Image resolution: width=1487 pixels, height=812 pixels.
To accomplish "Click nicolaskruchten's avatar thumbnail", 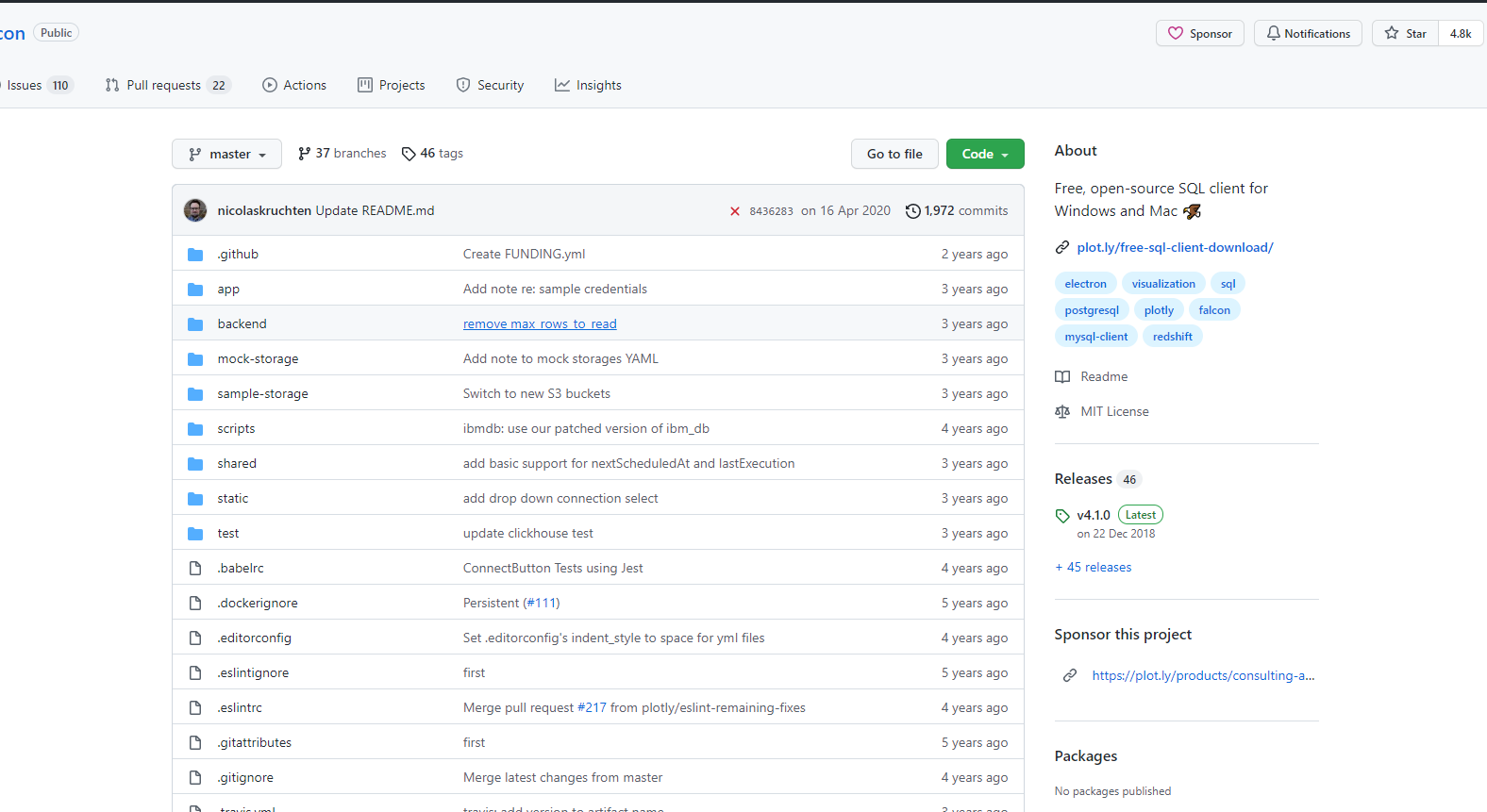I will [195, 210].
